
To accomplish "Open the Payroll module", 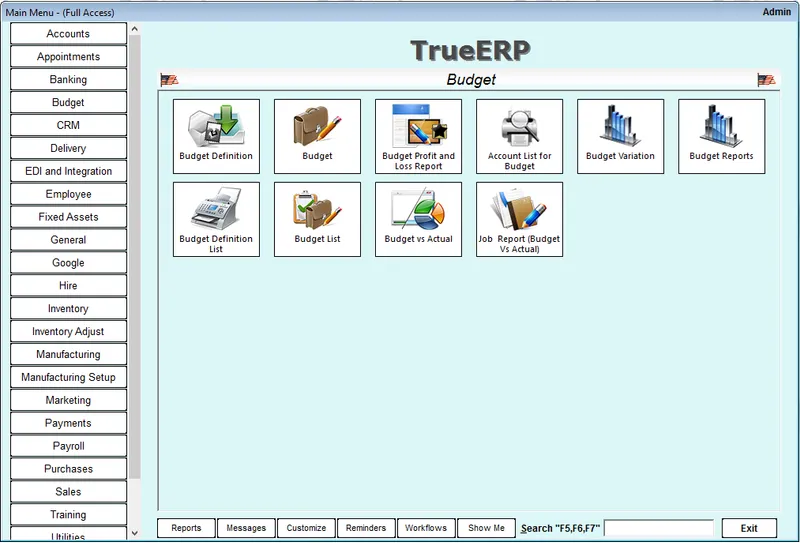I will 68,446.
